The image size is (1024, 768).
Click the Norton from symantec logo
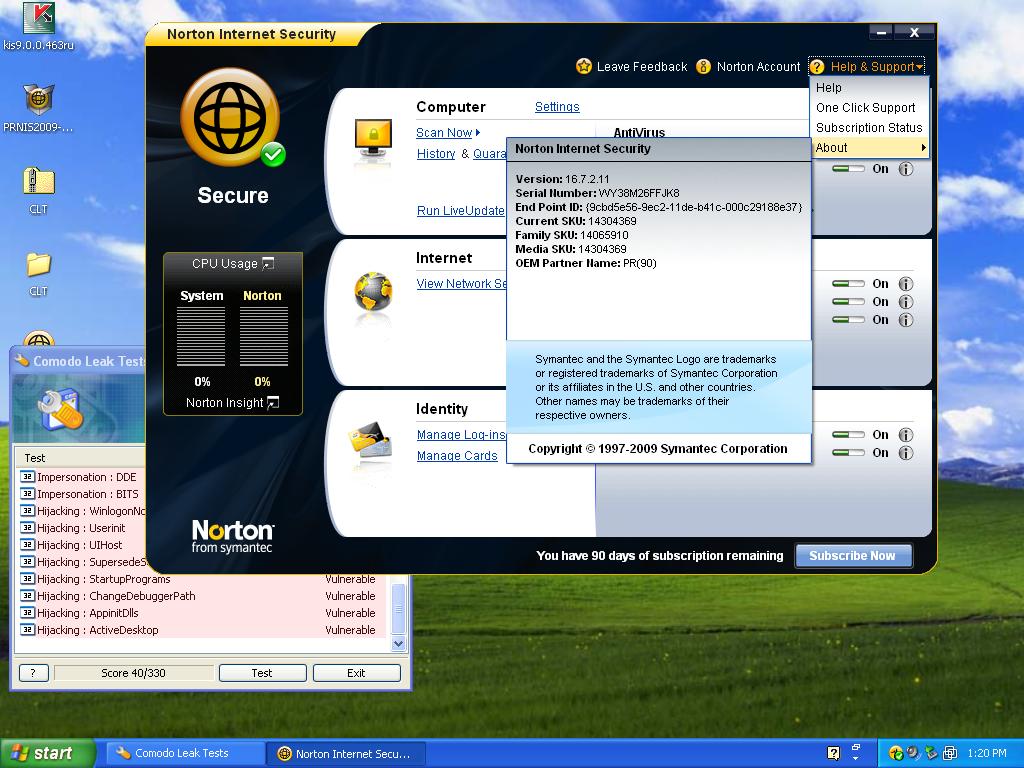(x=232, y=536)
